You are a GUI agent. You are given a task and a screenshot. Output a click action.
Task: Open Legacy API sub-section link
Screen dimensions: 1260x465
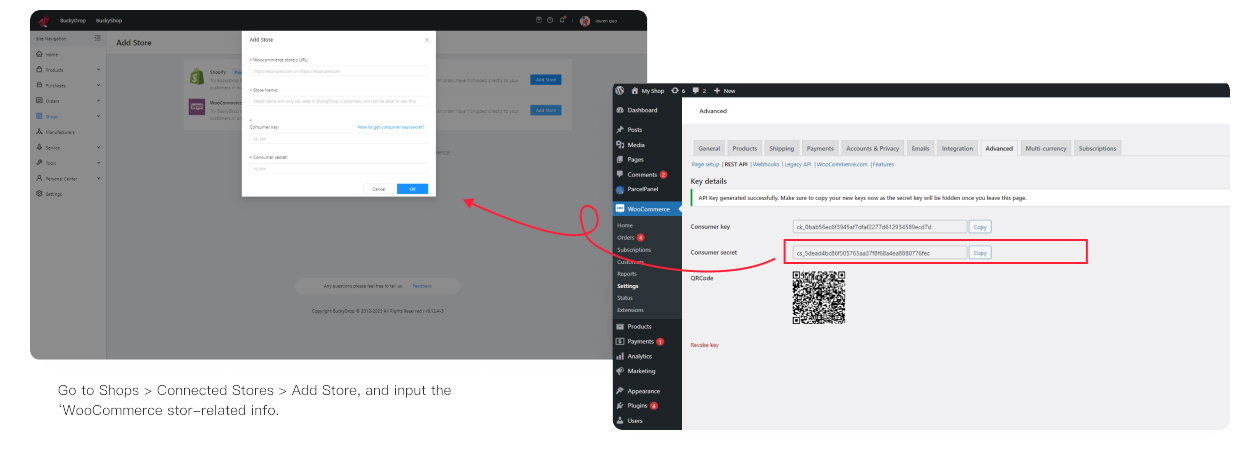[x=798, y=164]
